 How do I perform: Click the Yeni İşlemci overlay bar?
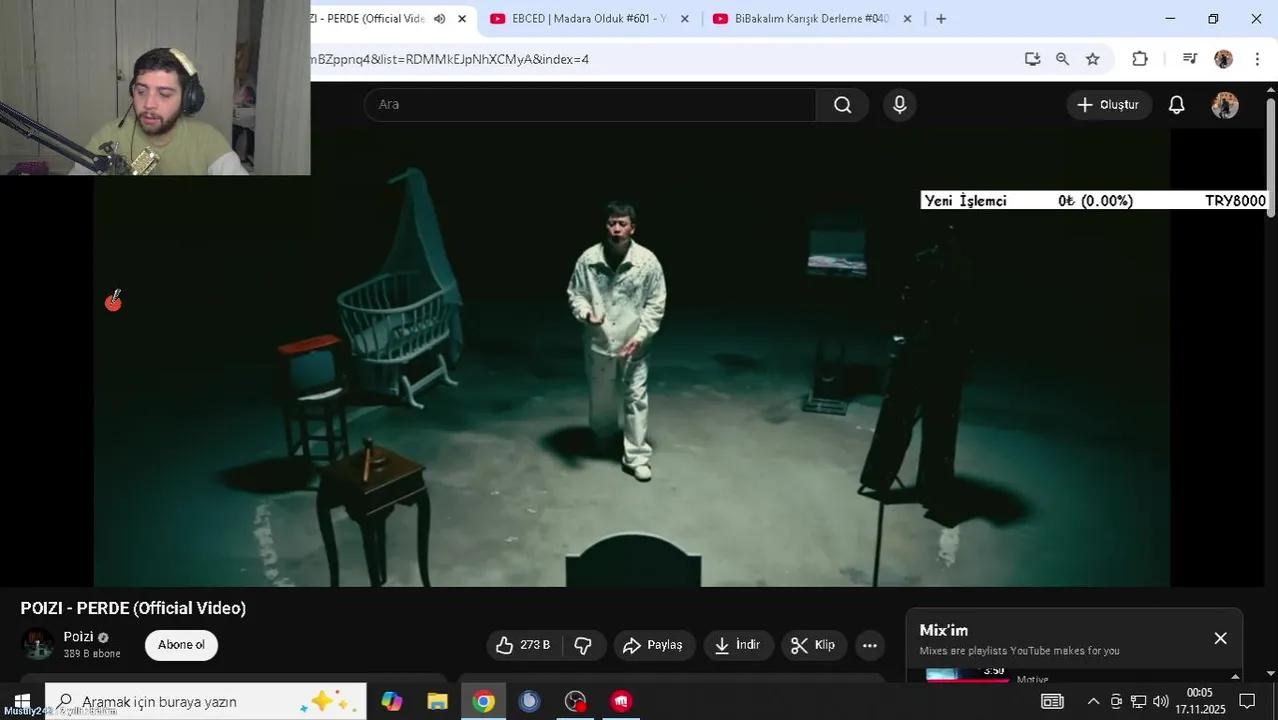point(1094,201)
